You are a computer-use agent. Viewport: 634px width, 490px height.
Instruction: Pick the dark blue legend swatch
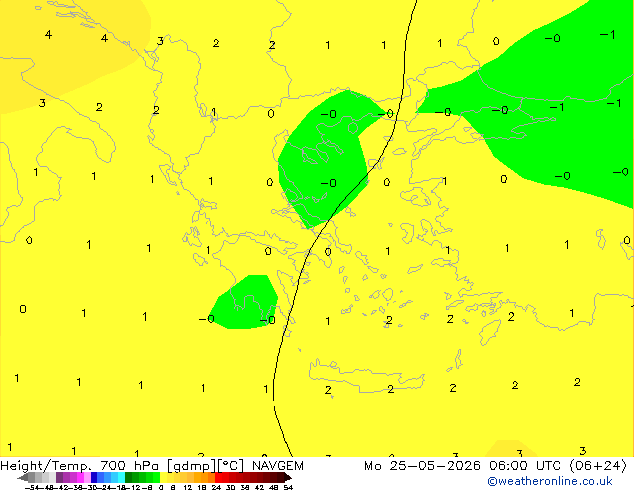94,477
